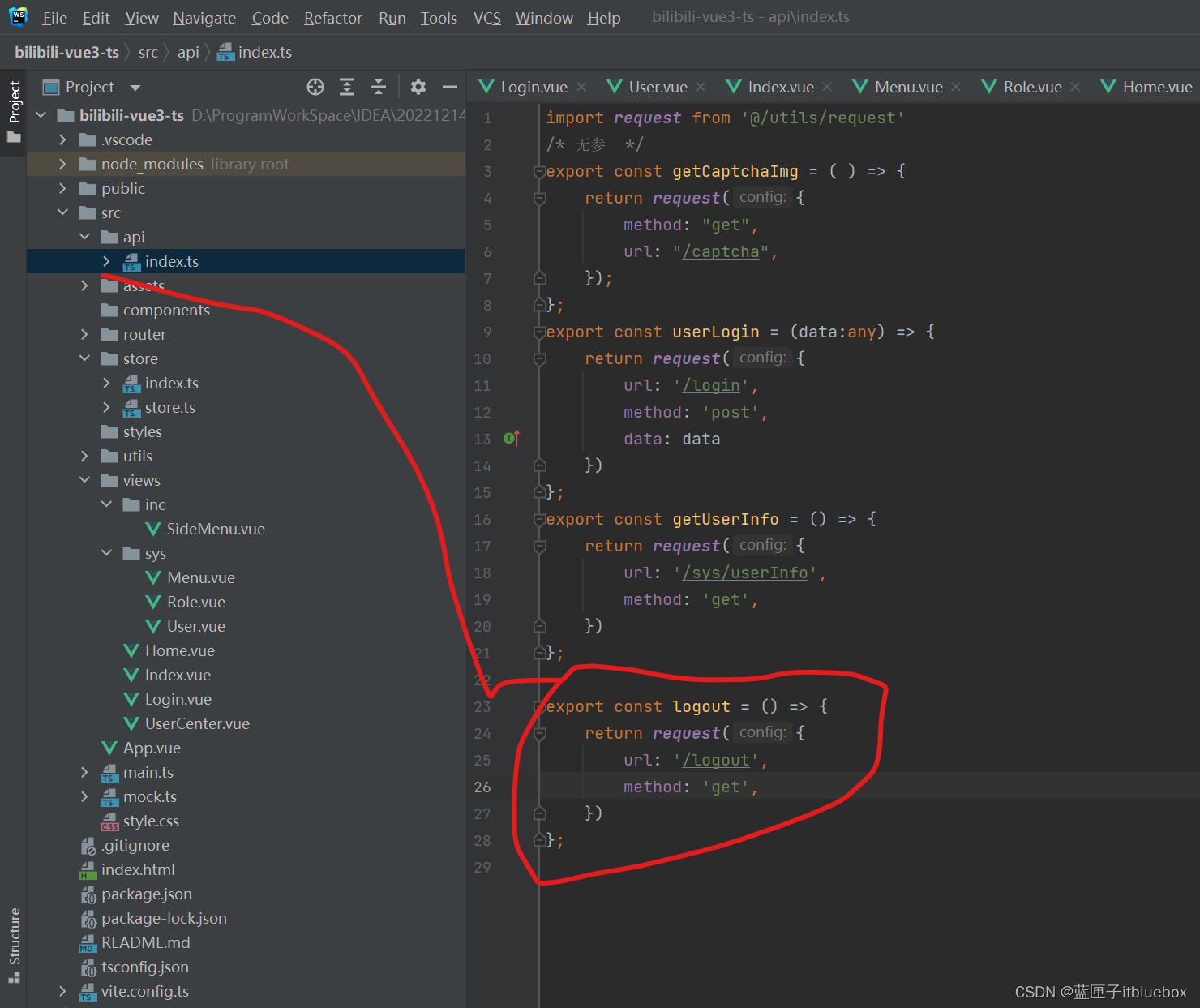This screenshot has width=1200, height=1008.
Task: Click the Collapse All icon in Project panel
Action: pos(379,87)
